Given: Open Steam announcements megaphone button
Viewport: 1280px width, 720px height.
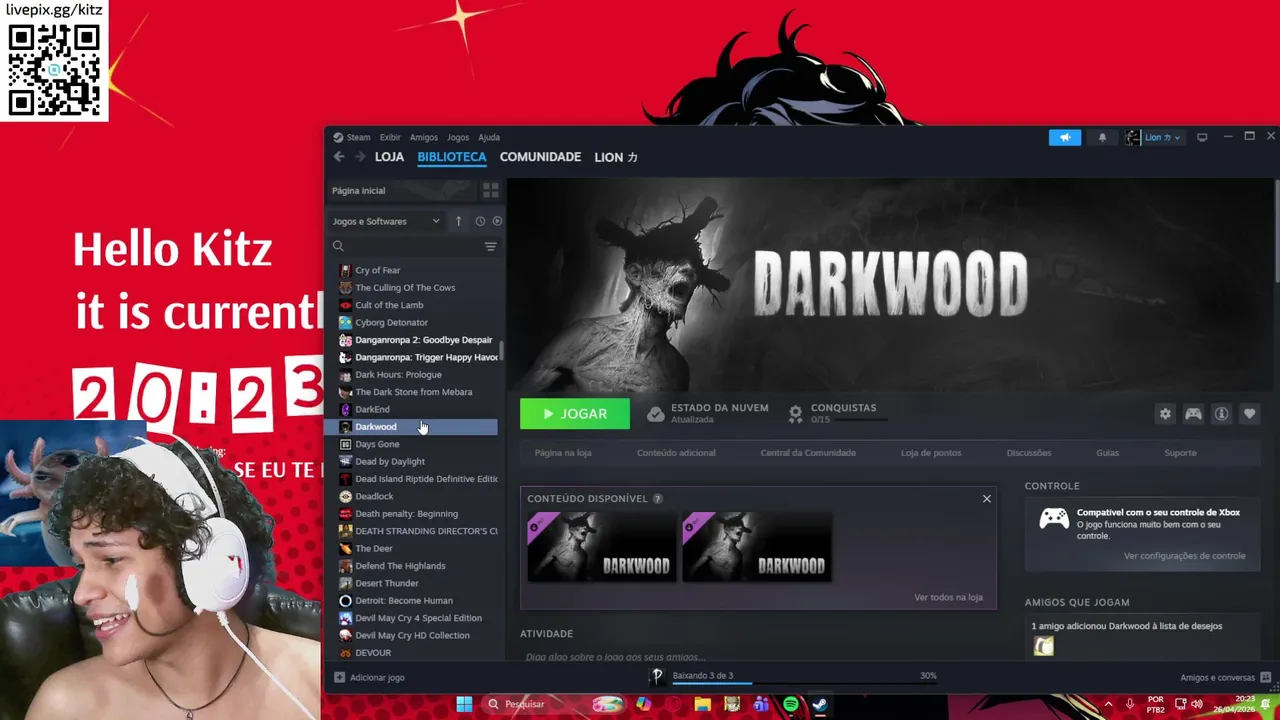Looking at the screenshot, I should (1065, 137).
